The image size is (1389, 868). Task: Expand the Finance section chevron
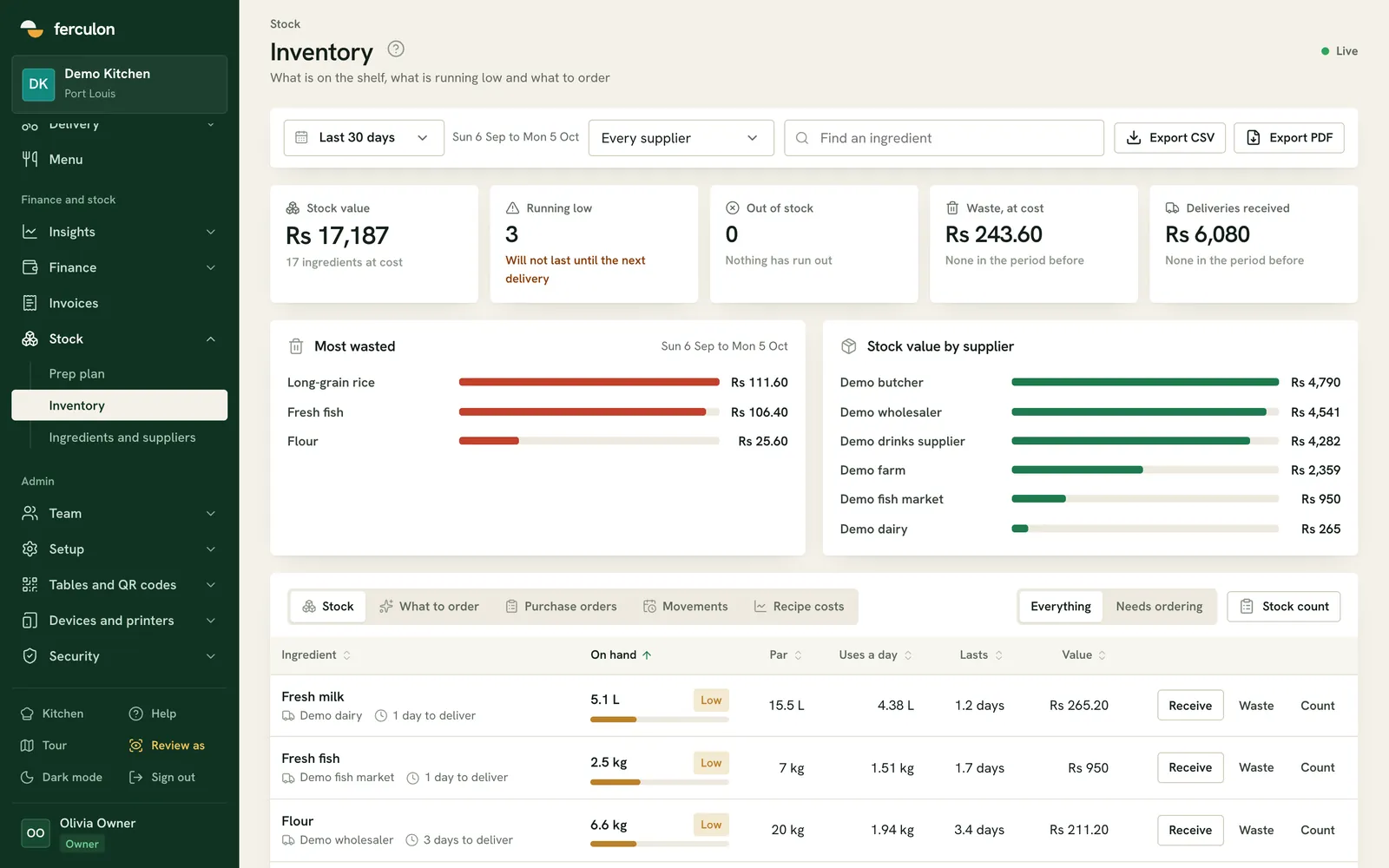tap(211, 267)
